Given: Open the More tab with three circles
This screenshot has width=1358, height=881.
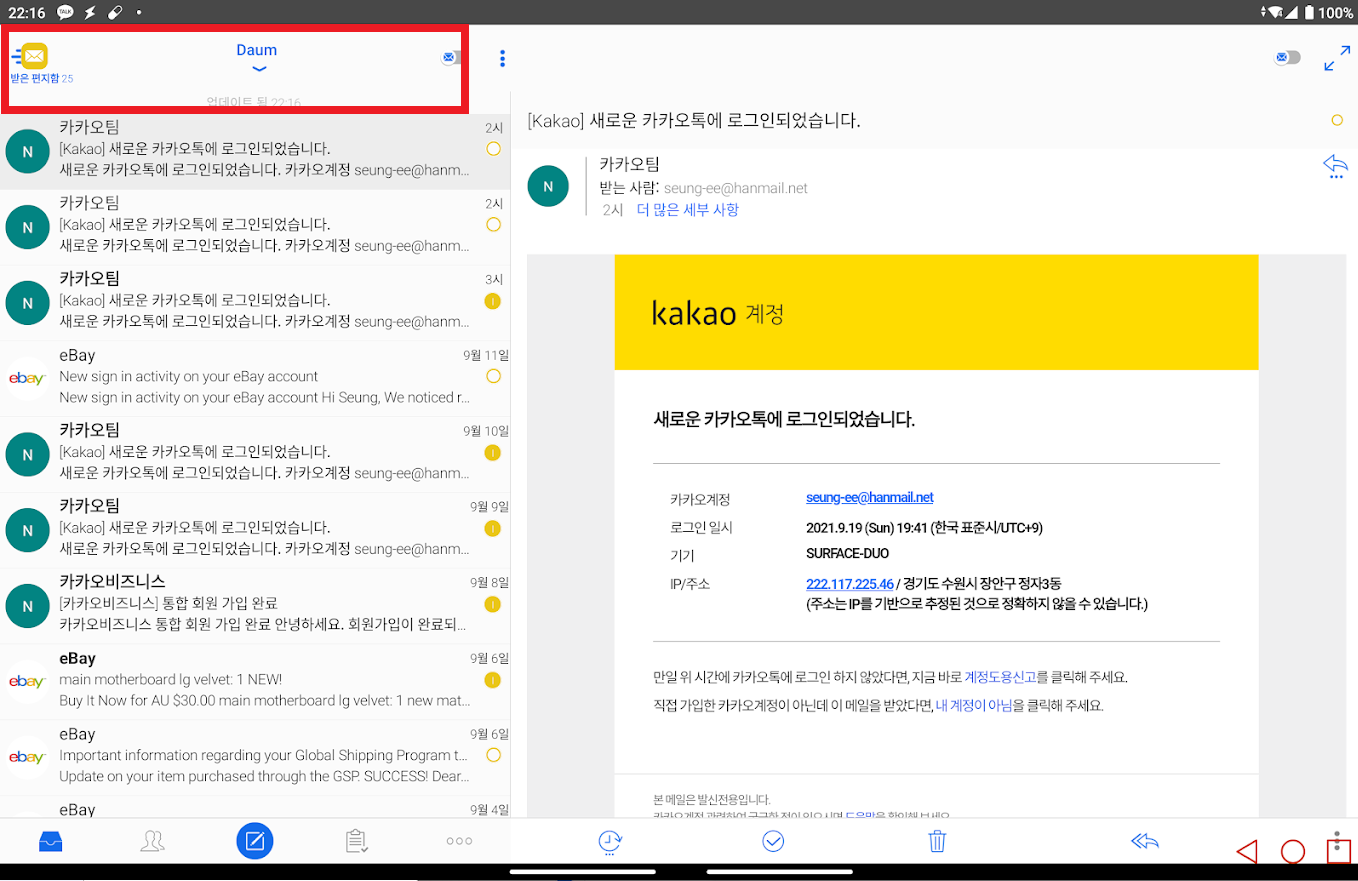Looking at the screenshot, I should click(459, 841).
